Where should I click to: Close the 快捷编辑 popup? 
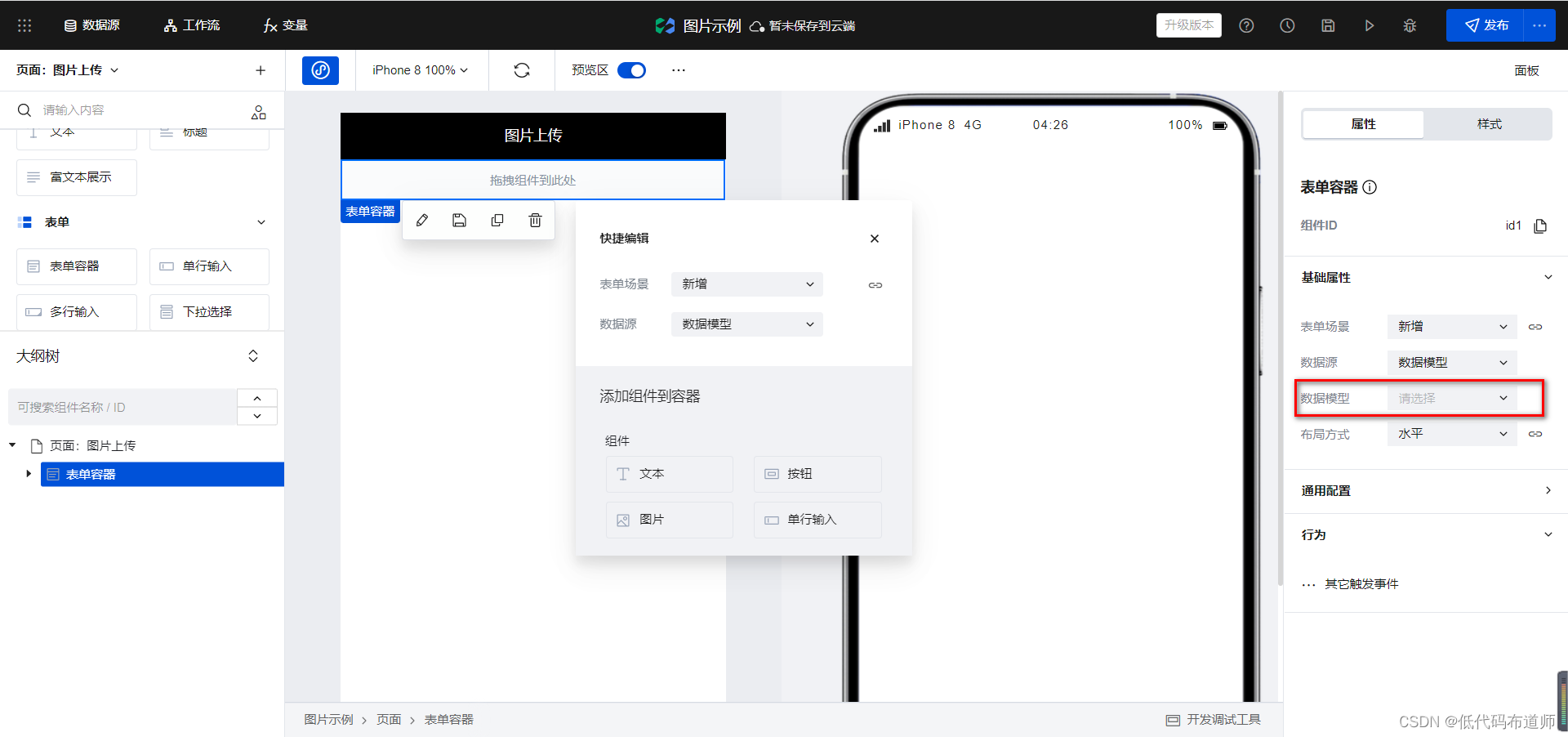tap(875, 239)
